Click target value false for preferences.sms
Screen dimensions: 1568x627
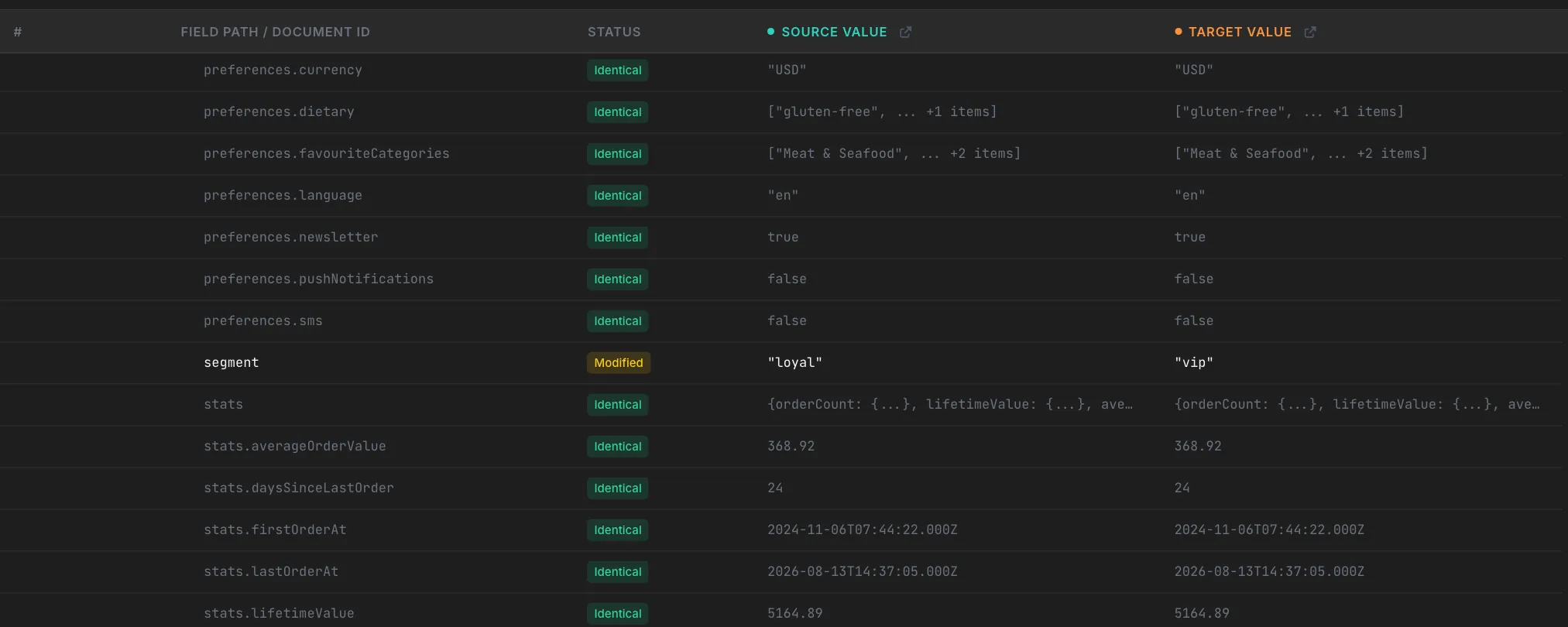(1193, 320)
